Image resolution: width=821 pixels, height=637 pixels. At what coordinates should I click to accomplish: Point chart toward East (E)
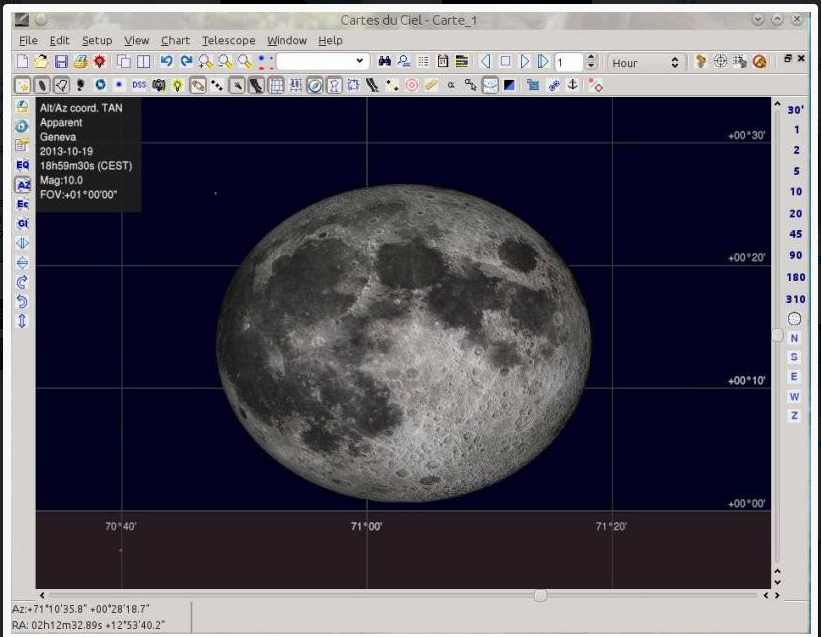794,376
